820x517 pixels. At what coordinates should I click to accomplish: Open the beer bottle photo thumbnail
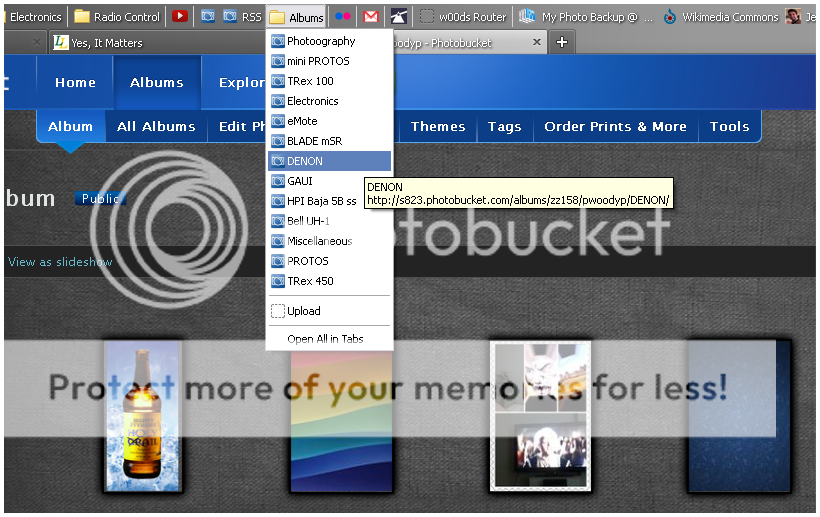143,415
